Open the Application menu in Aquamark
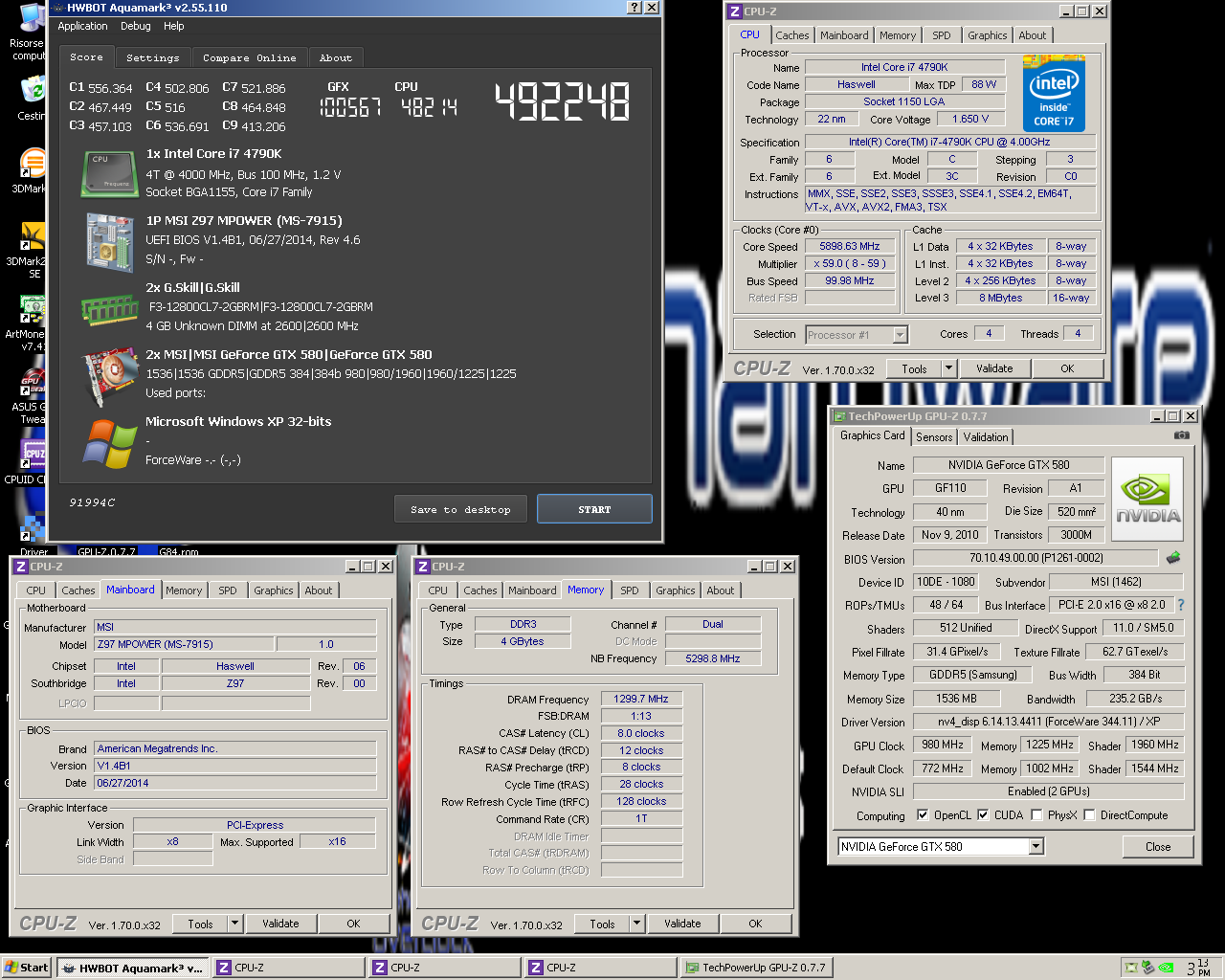The width and height of the screenshot is (1225, 980). pyautogui.click(x=82, y=26)
